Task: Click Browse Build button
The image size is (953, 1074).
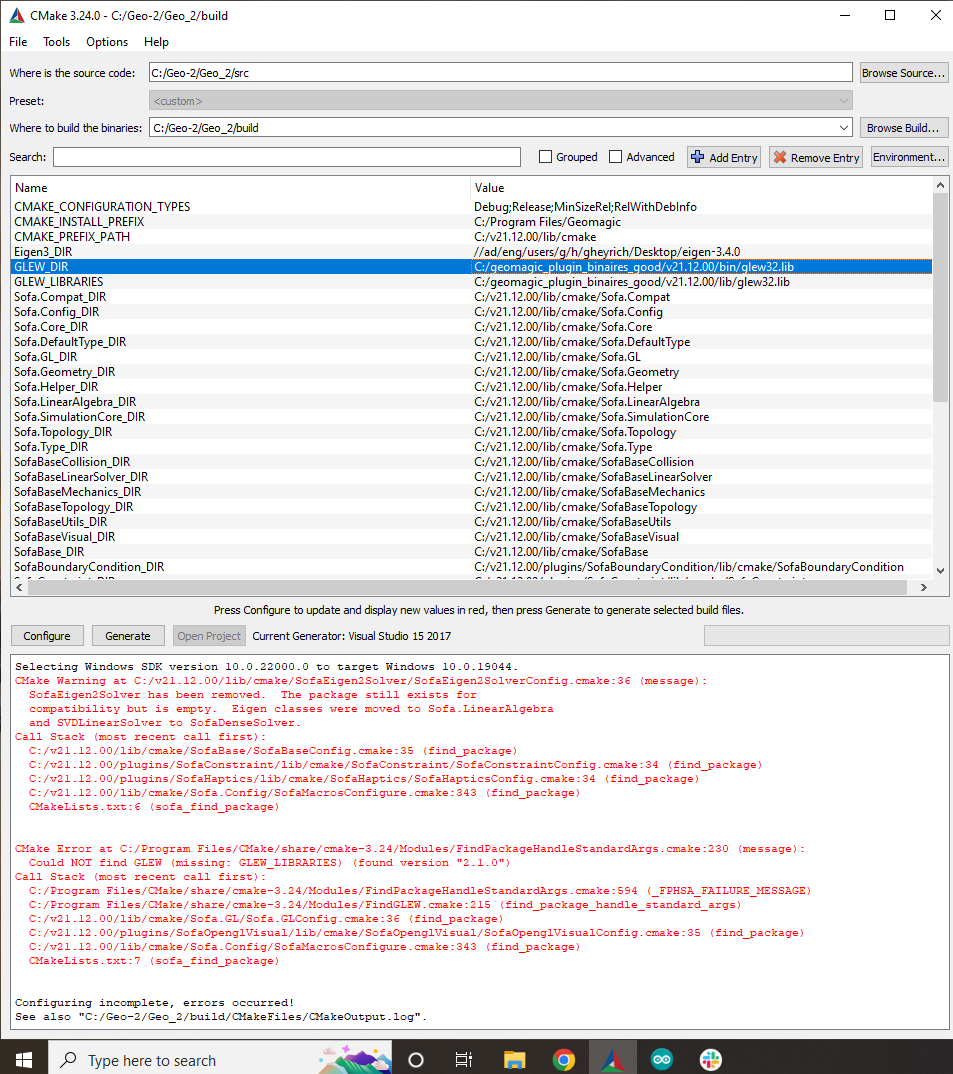Action: pyautogui.click(x=904, y=128)
